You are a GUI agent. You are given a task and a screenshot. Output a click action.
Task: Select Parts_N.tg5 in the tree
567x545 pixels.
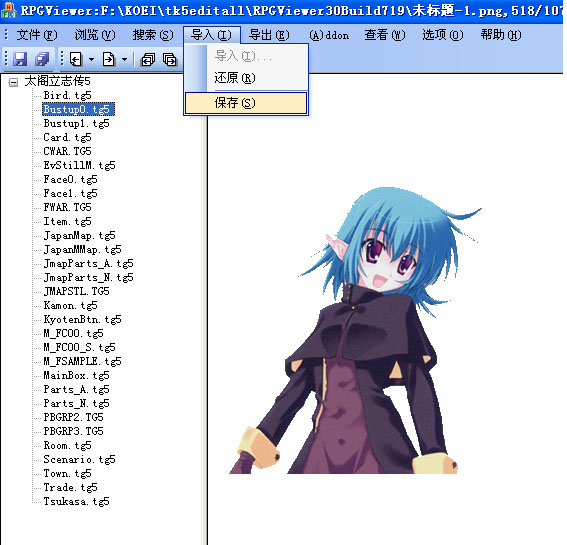pyautogui.click(x=76, y=404)
